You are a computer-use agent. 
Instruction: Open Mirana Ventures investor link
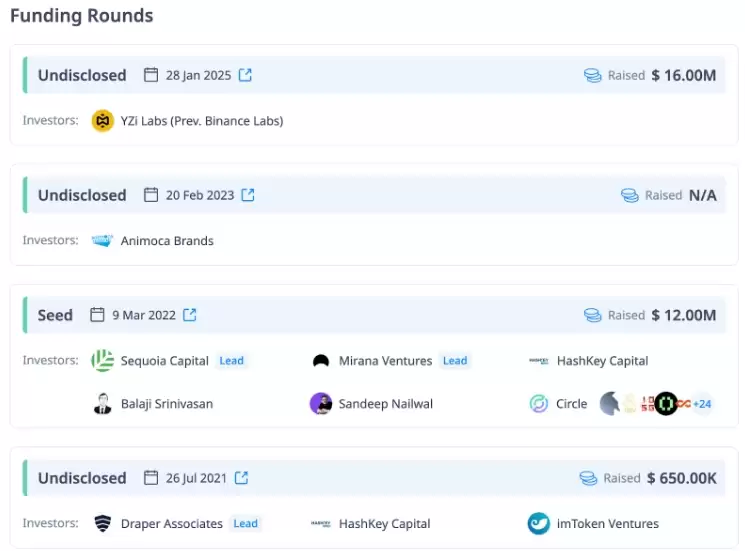click(x=385, y=361)
